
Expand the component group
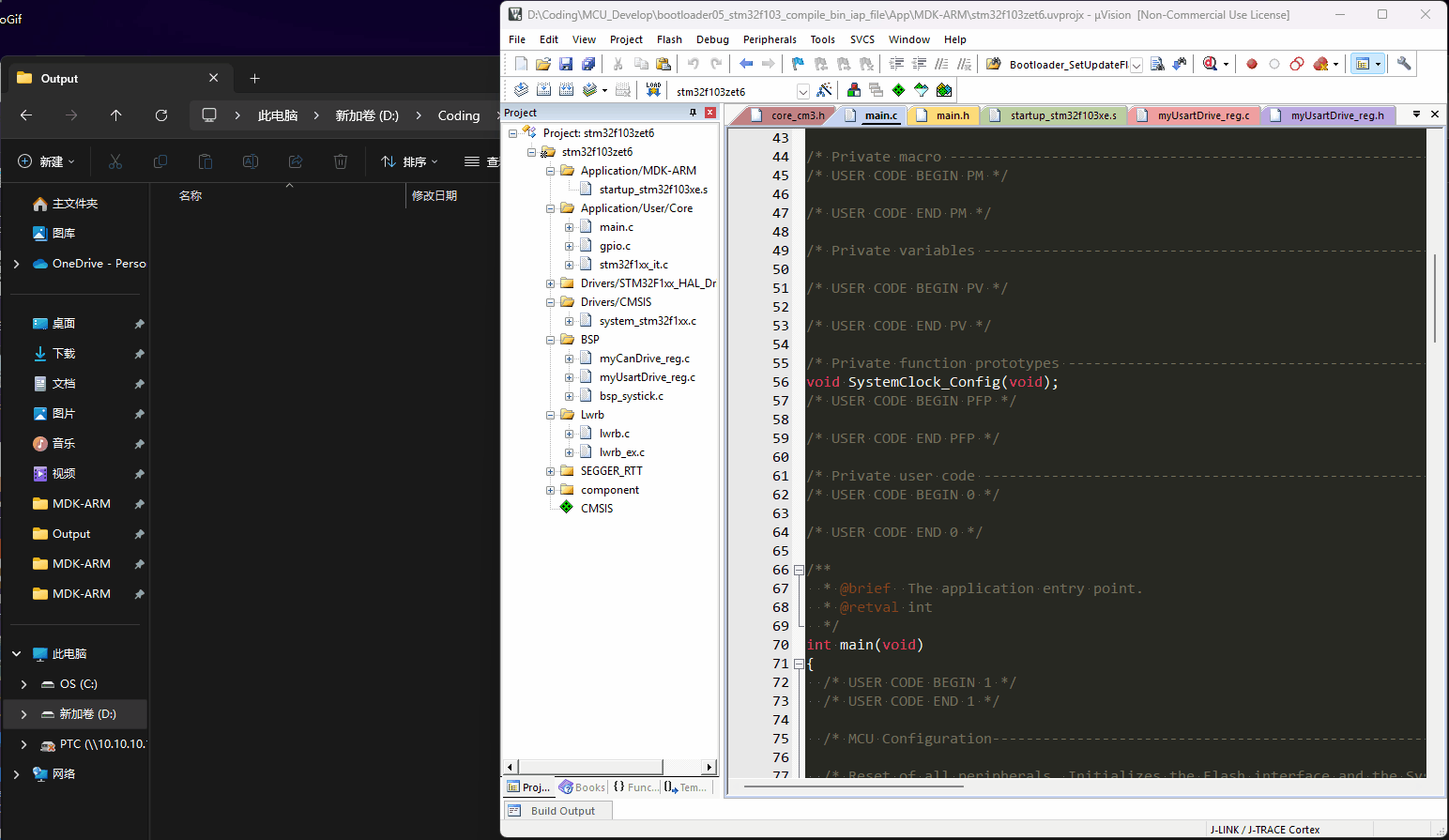[551, 490]
